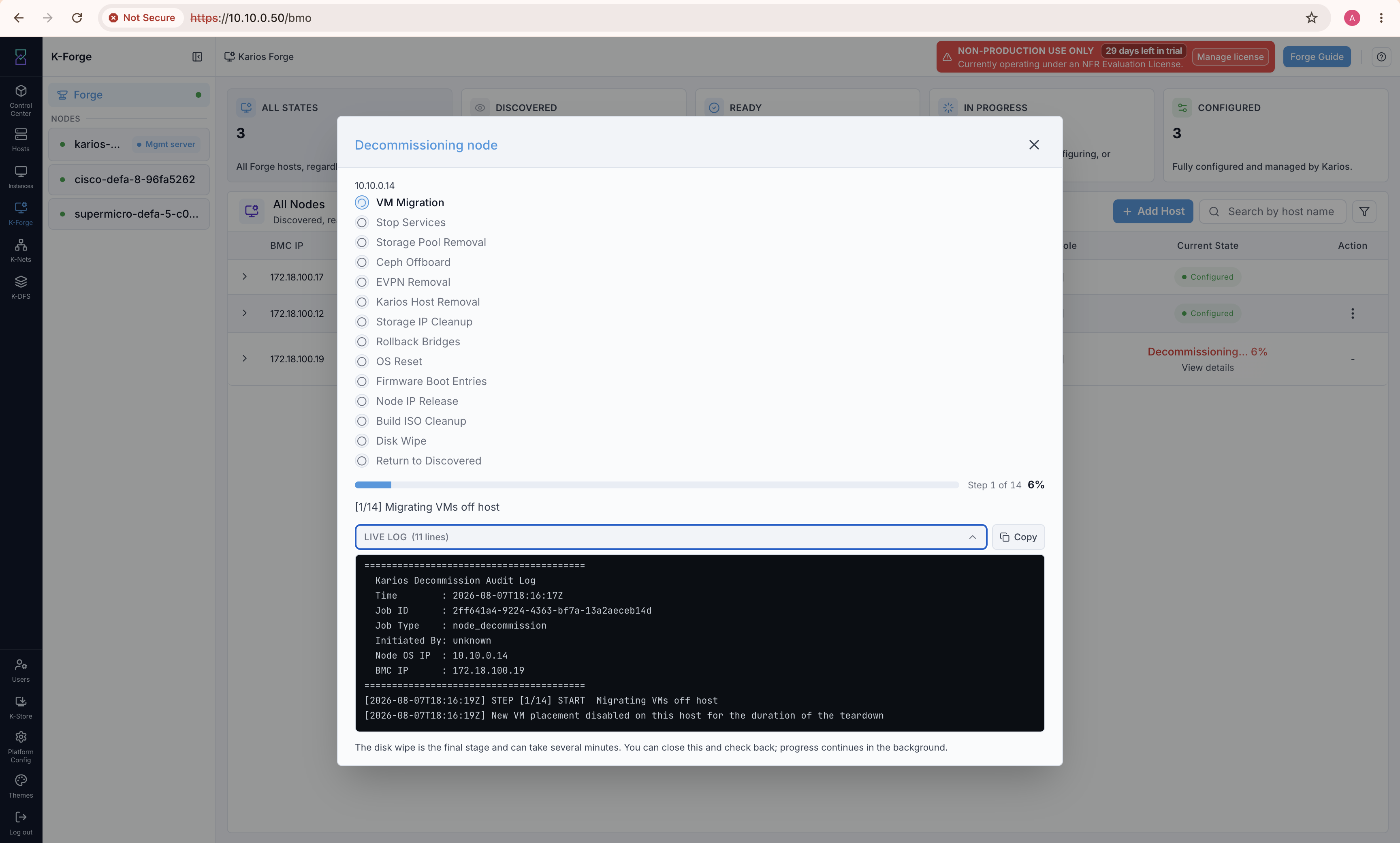The width and height of the screenshot is (1400, 843).
Task: Click the Add Host button
Action: pos(1153,211)
